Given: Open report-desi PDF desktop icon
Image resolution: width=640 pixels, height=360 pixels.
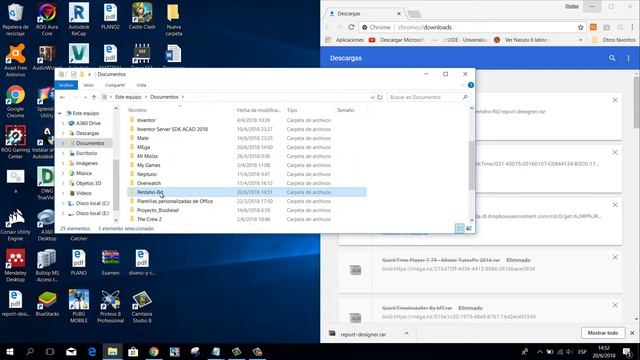Looking at the screenshot, I should click(16, 303).
